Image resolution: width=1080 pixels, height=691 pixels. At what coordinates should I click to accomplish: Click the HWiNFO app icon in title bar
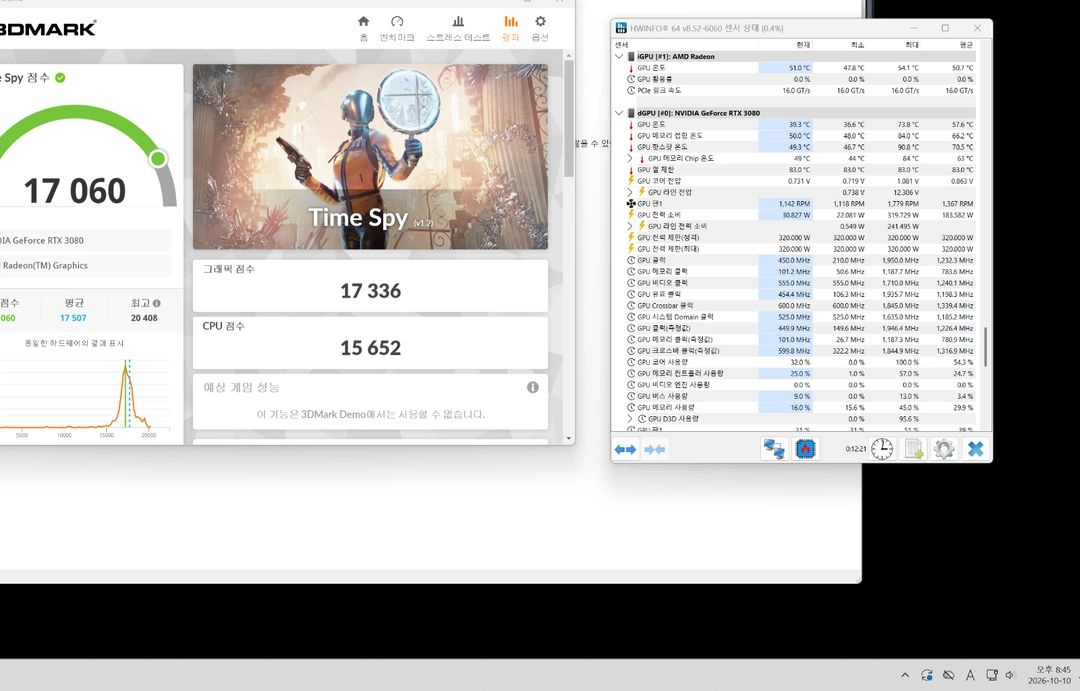(x=621, y=28)
